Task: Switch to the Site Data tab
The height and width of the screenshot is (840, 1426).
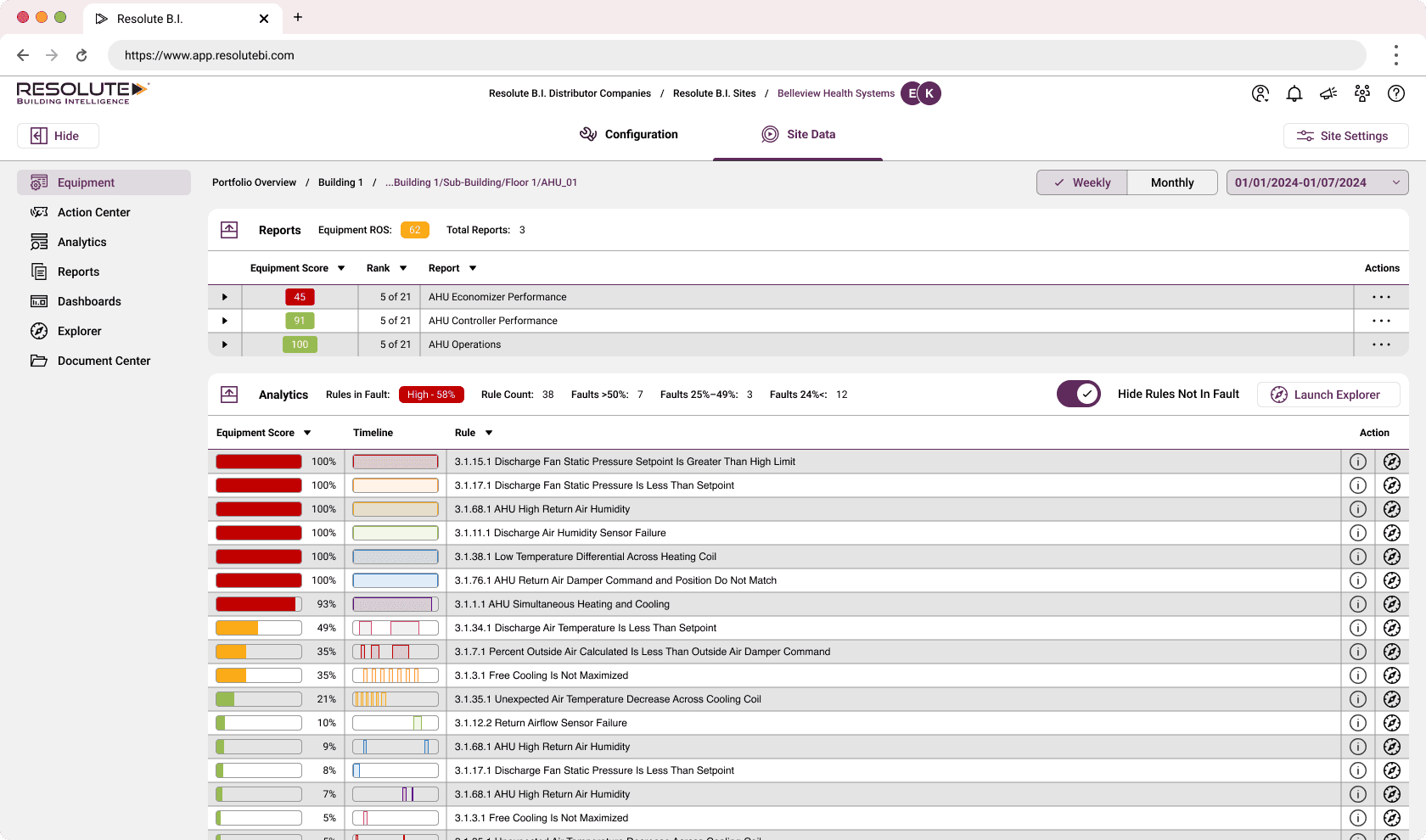Action: [798, 134]
